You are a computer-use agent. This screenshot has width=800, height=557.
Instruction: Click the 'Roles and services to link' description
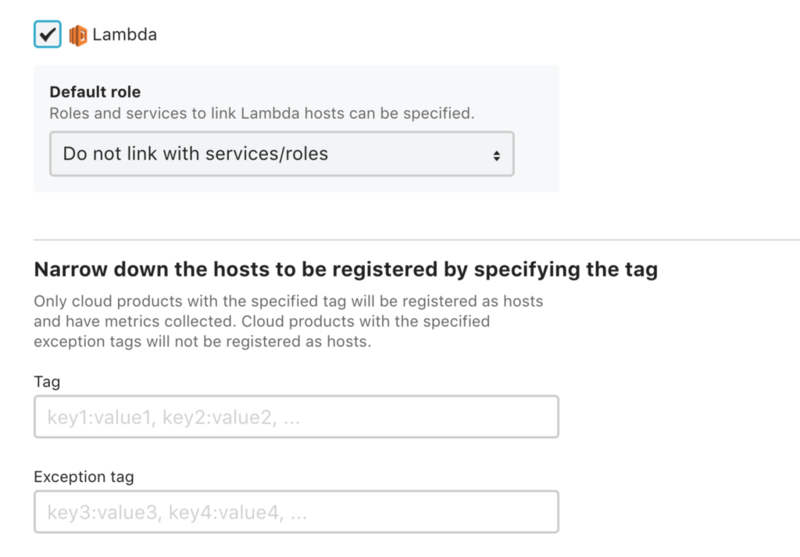tap(262, 113)
